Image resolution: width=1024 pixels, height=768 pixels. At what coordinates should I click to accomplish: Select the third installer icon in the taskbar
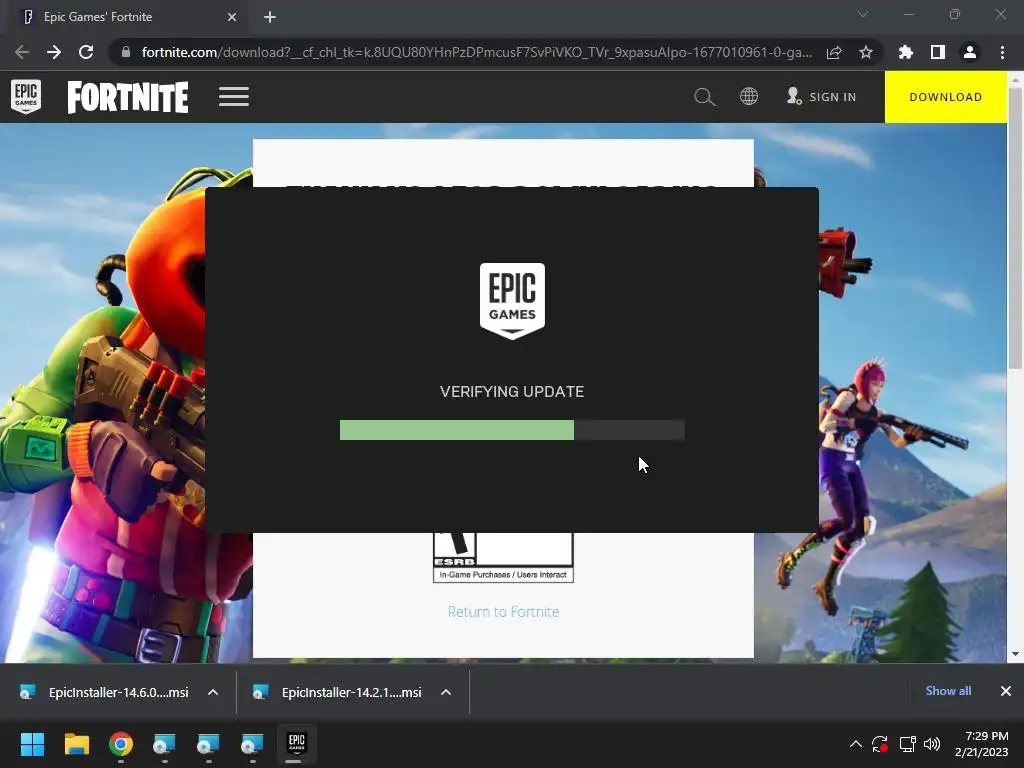[252, 744]
